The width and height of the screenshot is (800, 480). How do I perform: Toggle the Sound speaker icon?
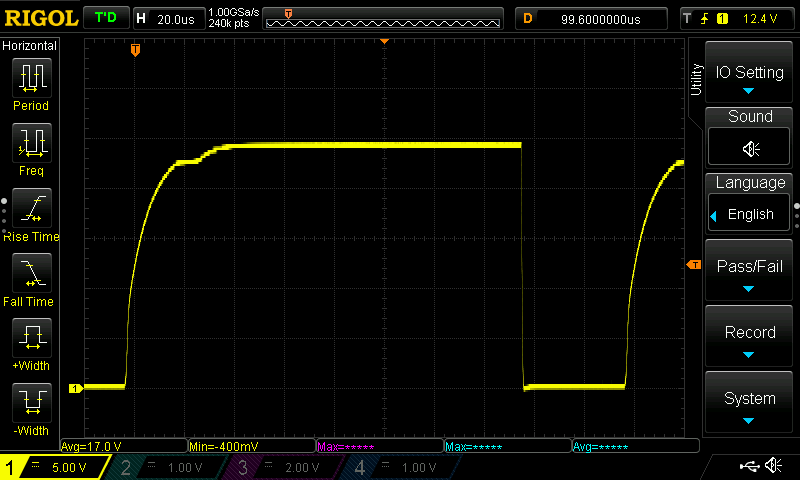750,148
